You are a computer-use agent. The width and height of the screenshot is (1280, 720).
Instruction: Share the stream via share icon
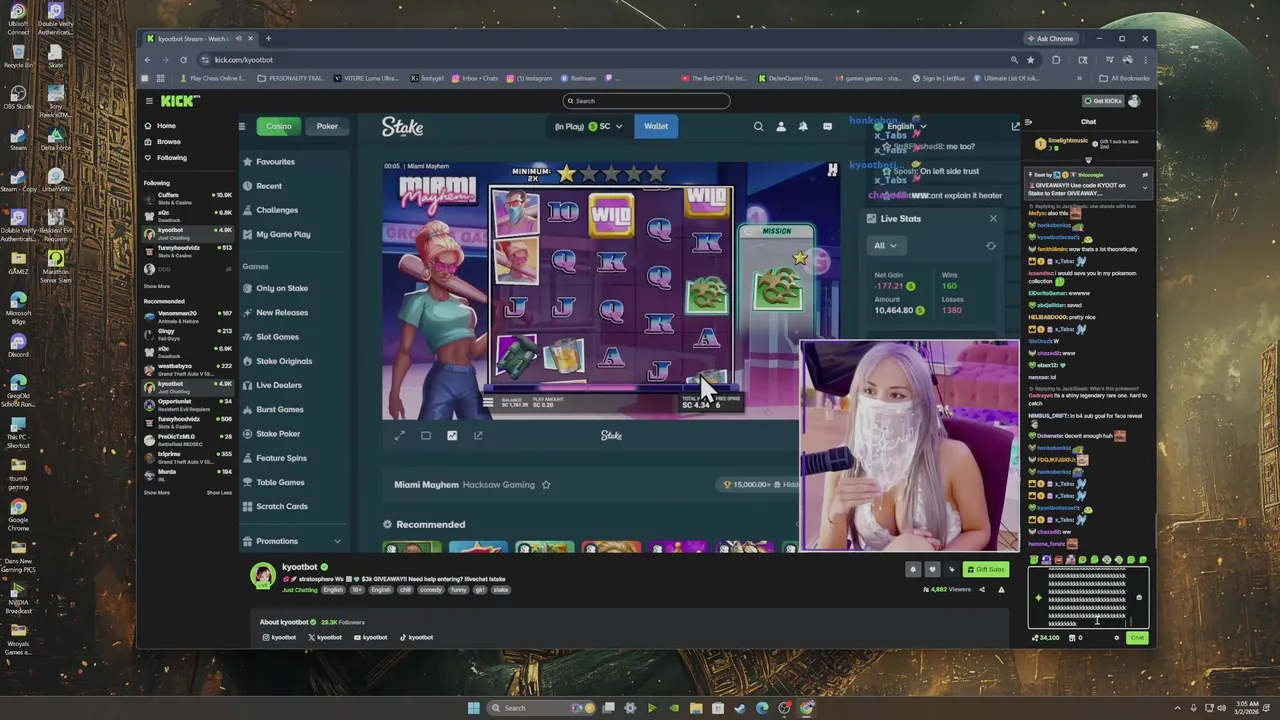tap(981, 589)
